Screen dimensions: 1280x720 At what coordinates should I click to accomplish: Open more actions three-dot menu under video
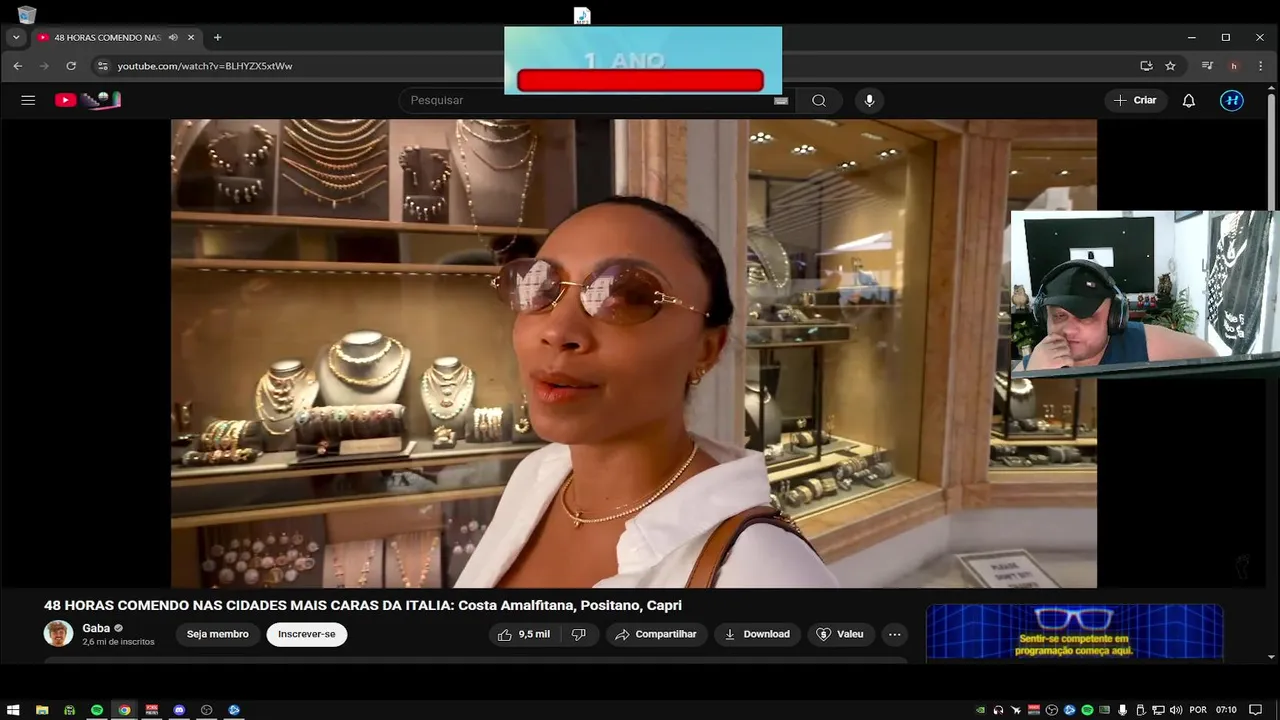pyautogui.click(x=895, y=634)
